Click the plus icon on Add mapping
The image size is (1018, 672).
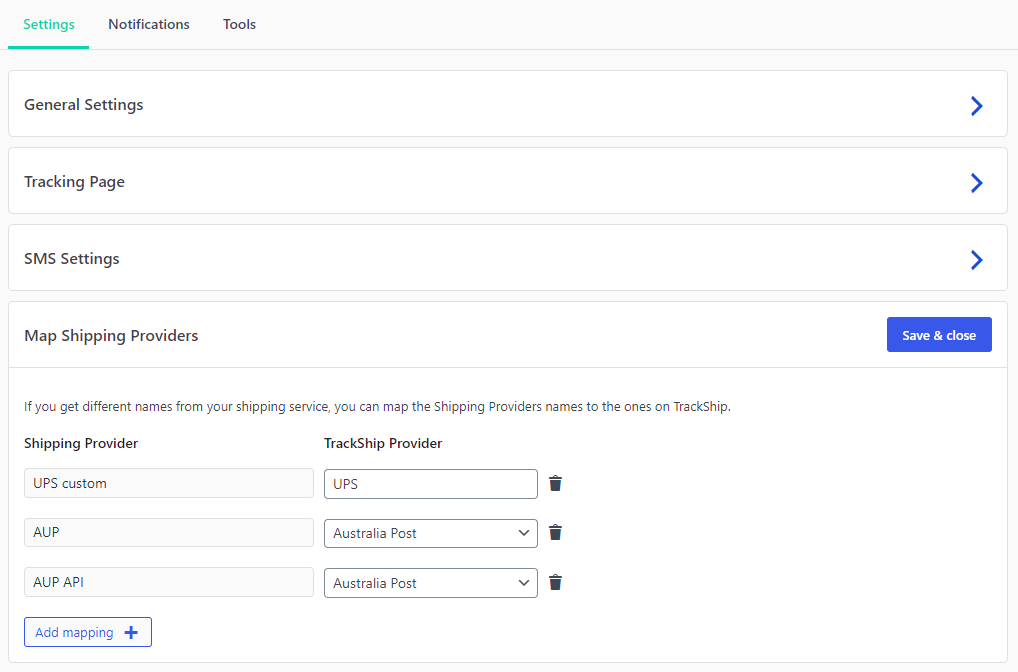tap(131, 631)
